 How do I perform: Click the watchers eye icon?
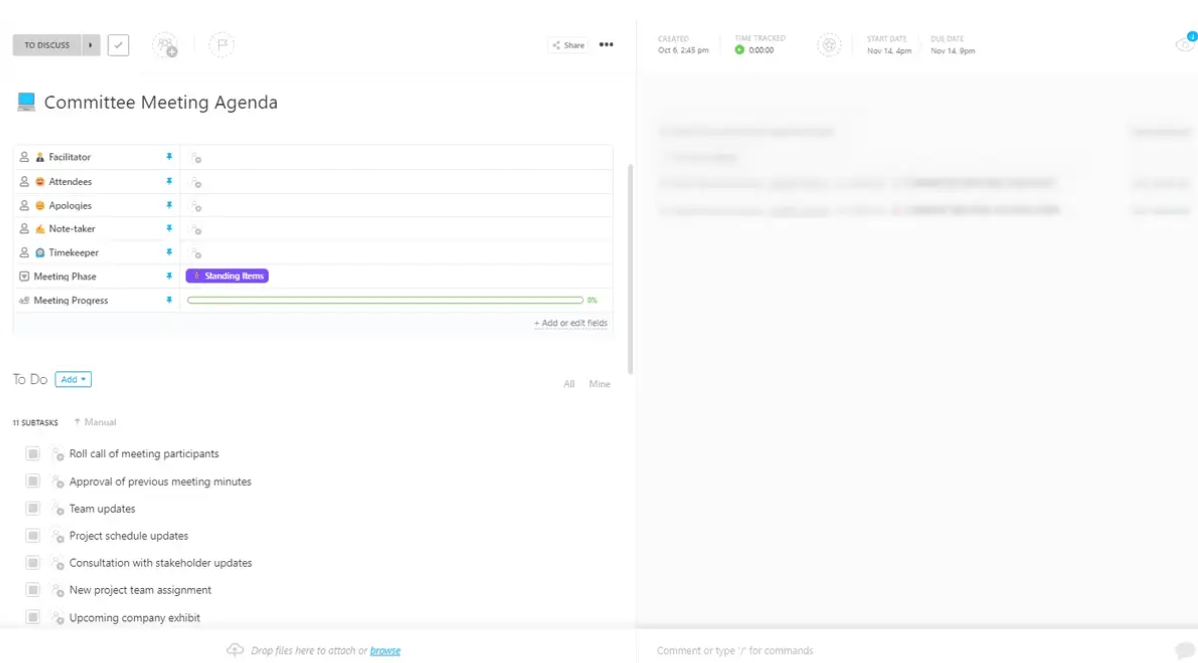pyautogui.click(x=1184, y=44)
